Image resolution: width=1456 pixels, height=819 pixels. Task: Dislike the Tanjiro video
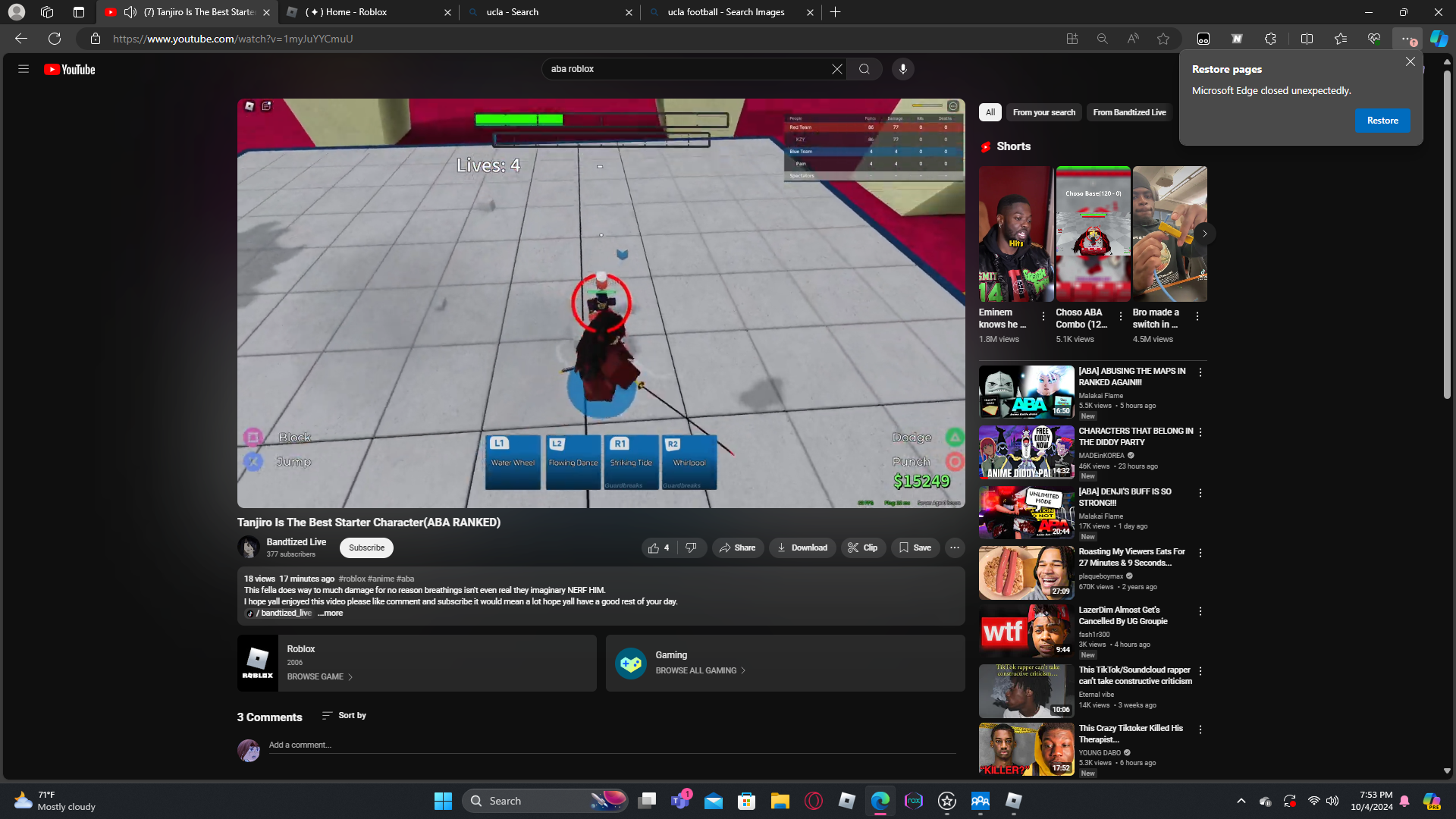click(x=691, y=548)
